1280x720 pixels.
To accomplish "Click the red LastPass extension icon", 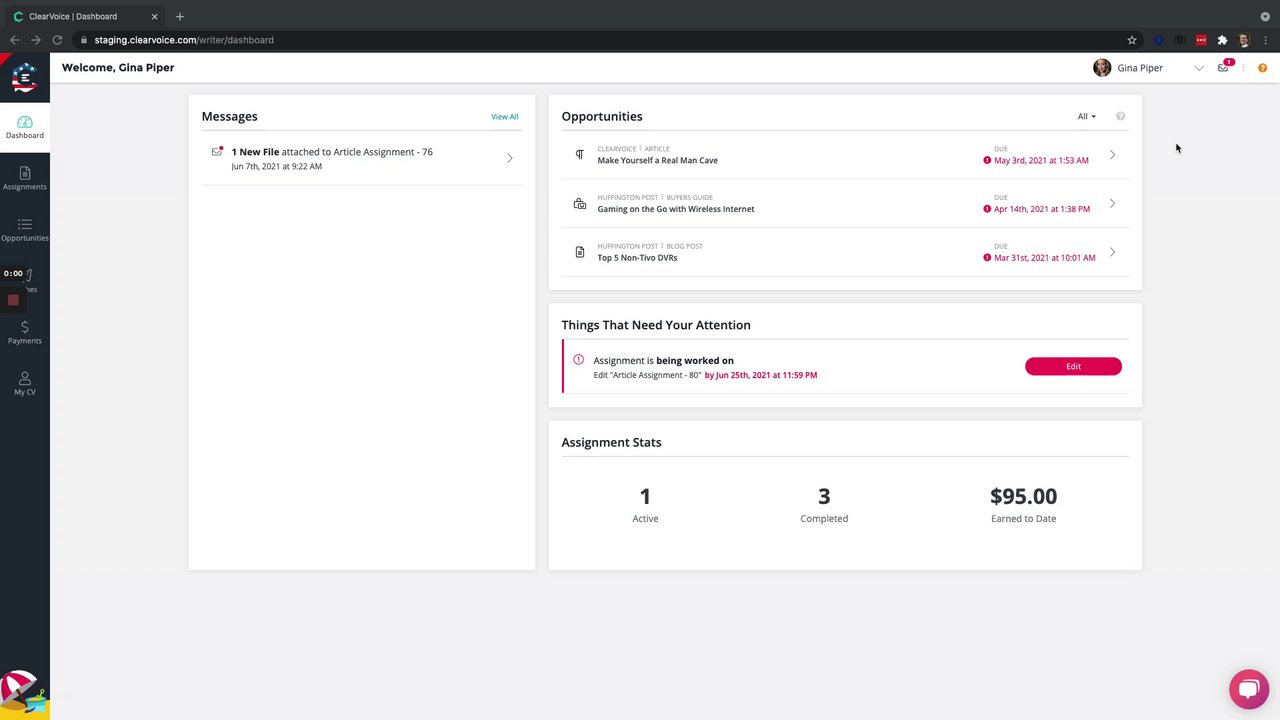I will click(1201, 40).
